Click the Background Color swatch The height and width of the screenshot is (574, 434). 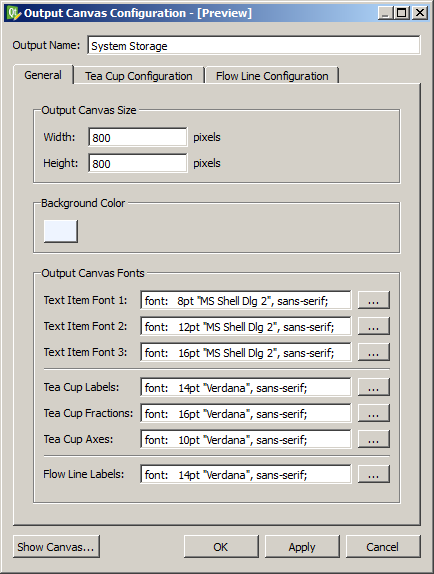pos(61,231)
